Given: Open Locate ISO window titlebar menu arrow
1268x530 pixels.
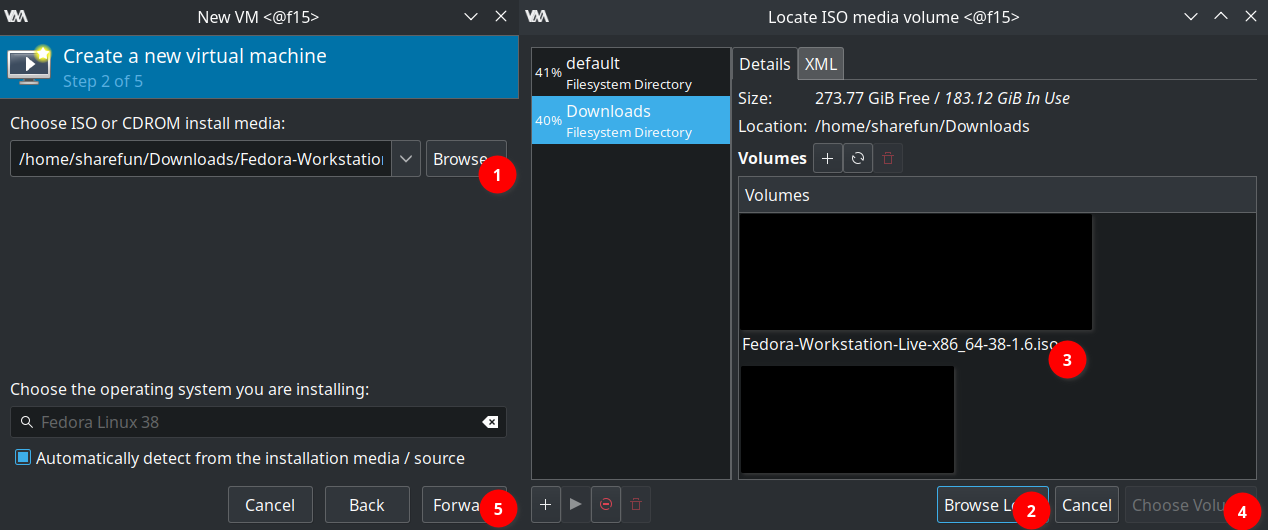Looking at the screenshot, I should pos(1190,16).
